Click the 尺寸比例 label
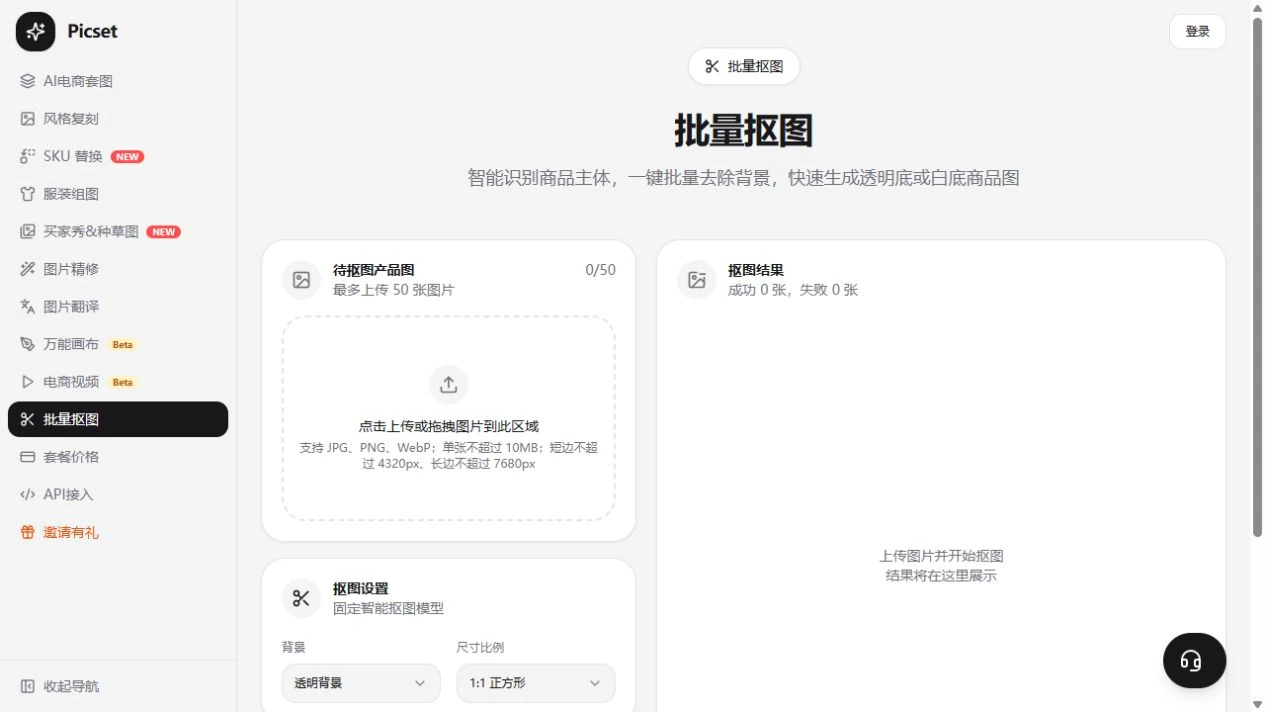The height and width of the screenshot is (712, 1265). 481,647
